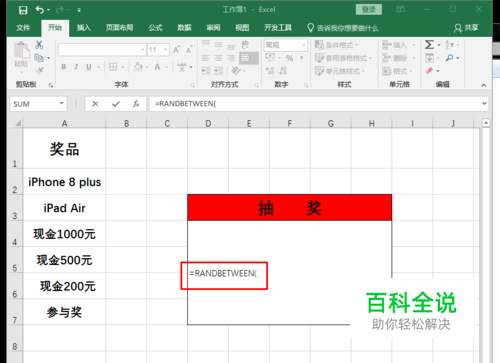Click cell containing iPhone 8 plus

(x=64, y=182)
